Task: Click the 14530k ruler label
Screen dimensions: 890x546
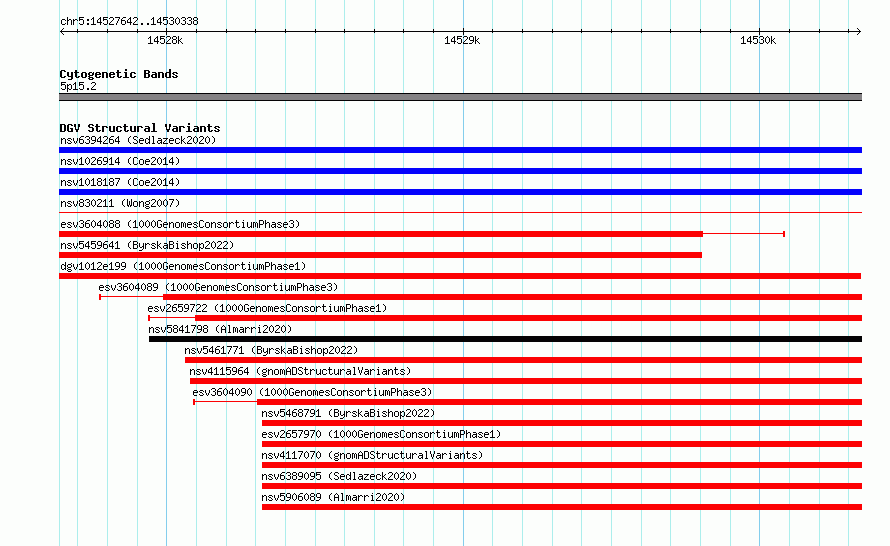Action: point(758,40)
